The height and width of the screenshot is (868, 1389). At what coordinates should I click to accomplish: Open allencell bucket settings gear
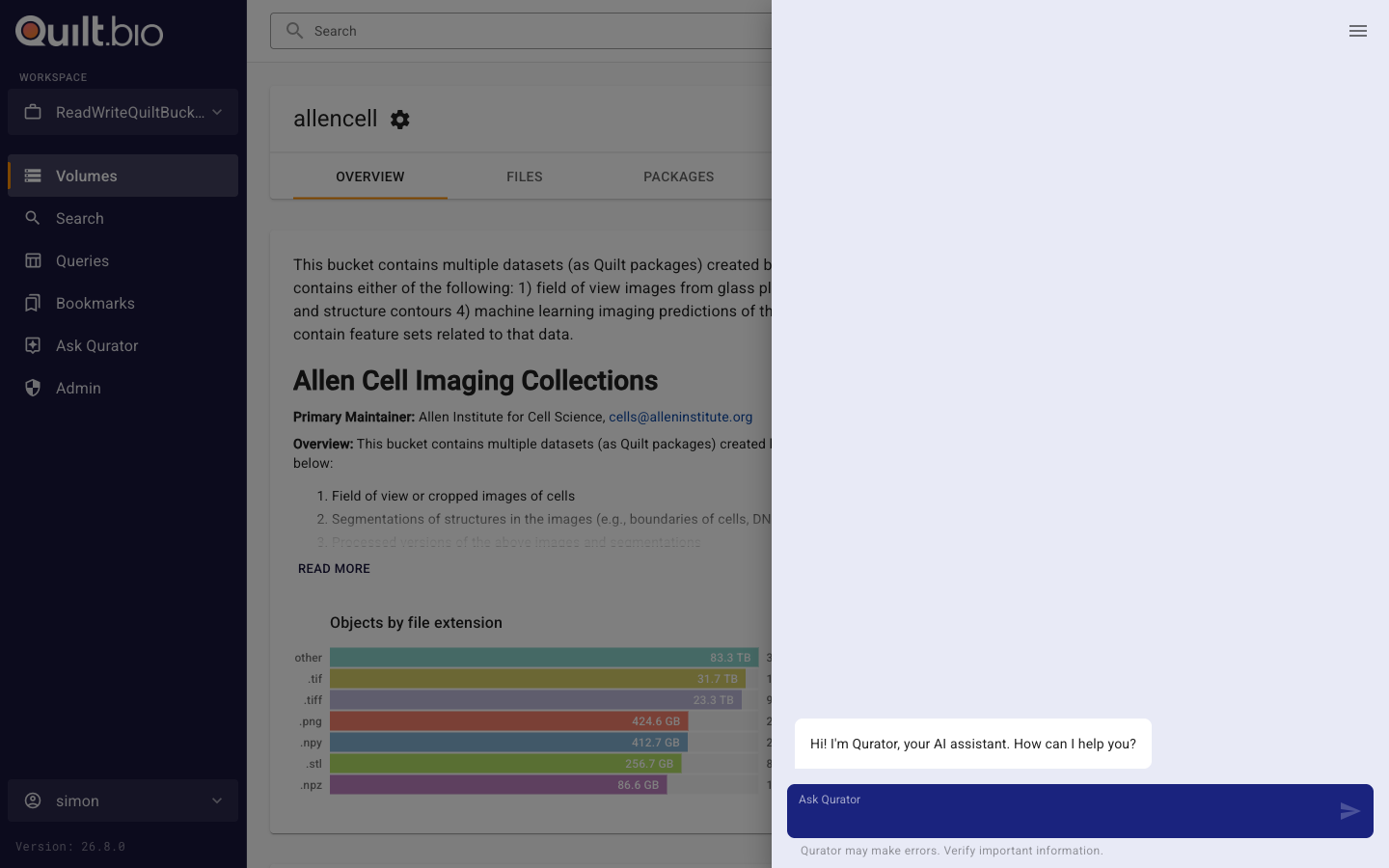point(400,120)
